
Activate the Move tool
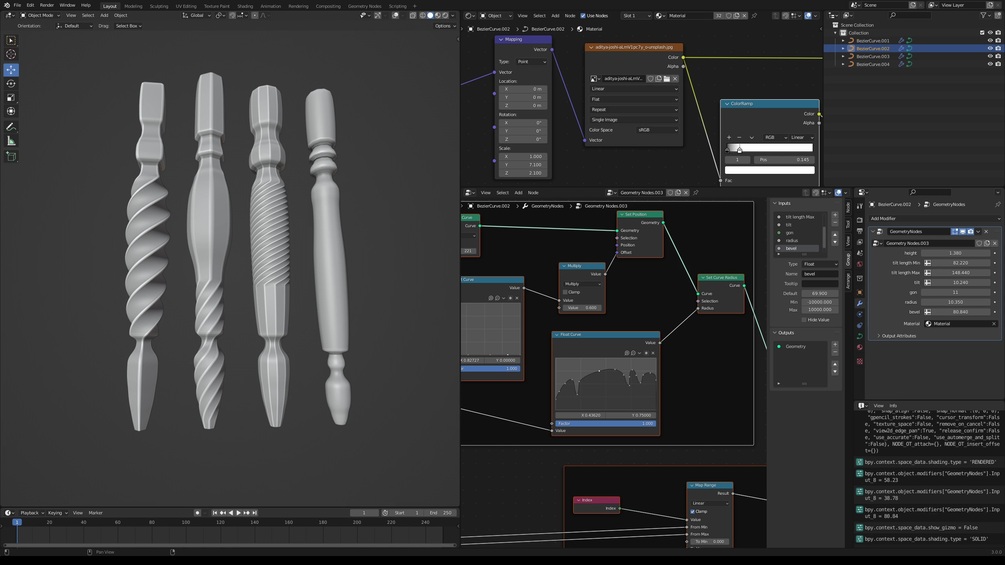click(x=11, y=70)
